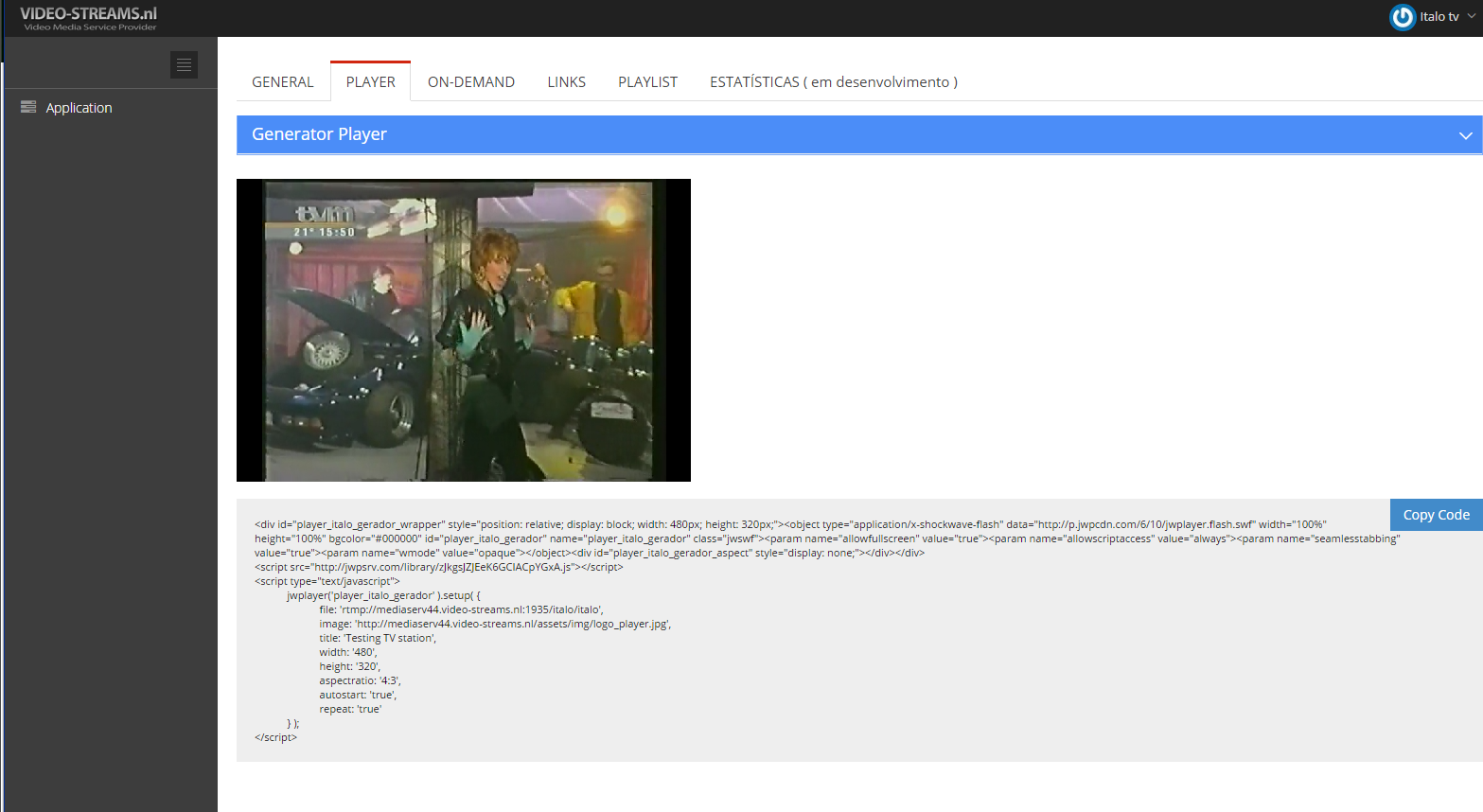The height and width of the screenshot is (812, 1483).
Task: Click the Copy Code button
Action: pyautogui.click(x=1436, y=515)
